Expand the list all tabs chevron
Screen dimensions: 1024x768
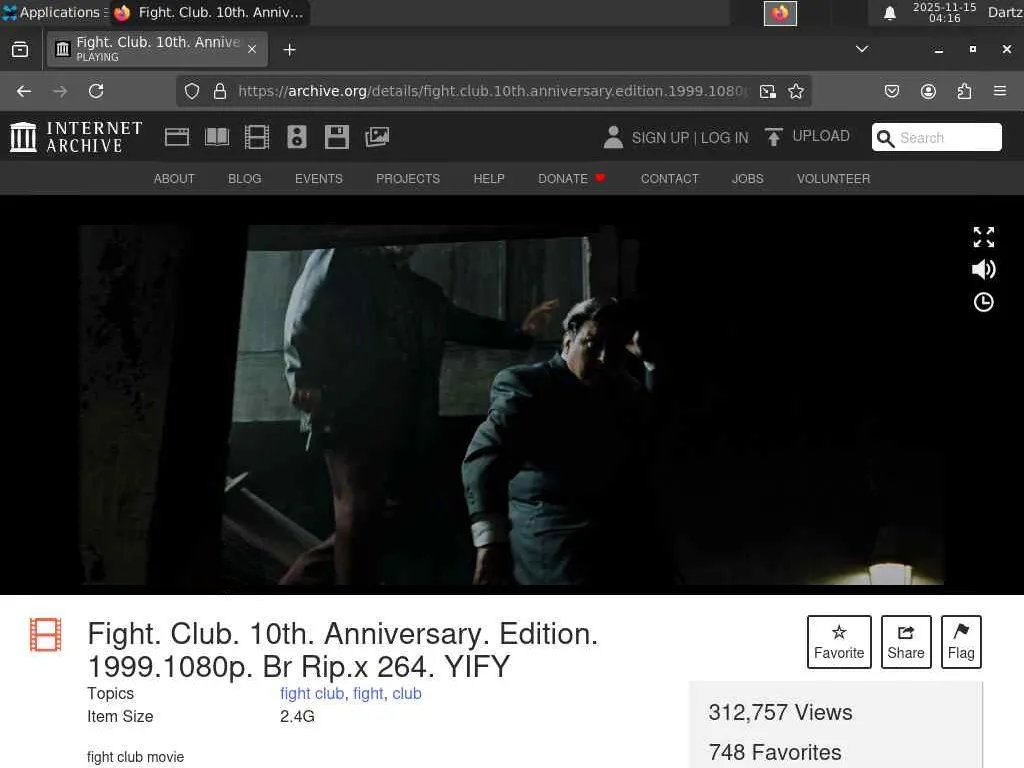862,49
